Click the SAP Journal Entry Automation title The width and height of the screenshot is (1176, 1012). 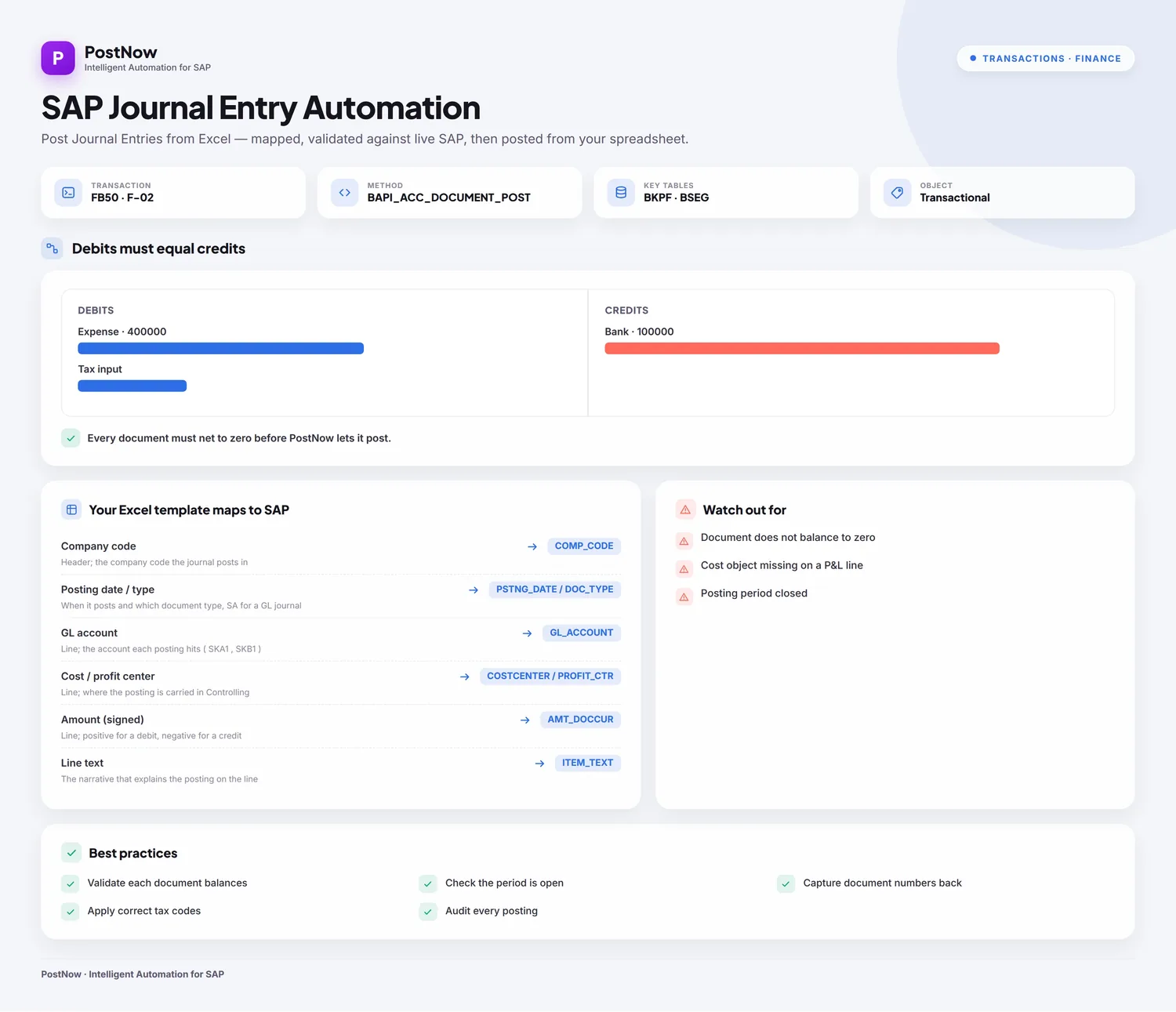click(261, 108)
